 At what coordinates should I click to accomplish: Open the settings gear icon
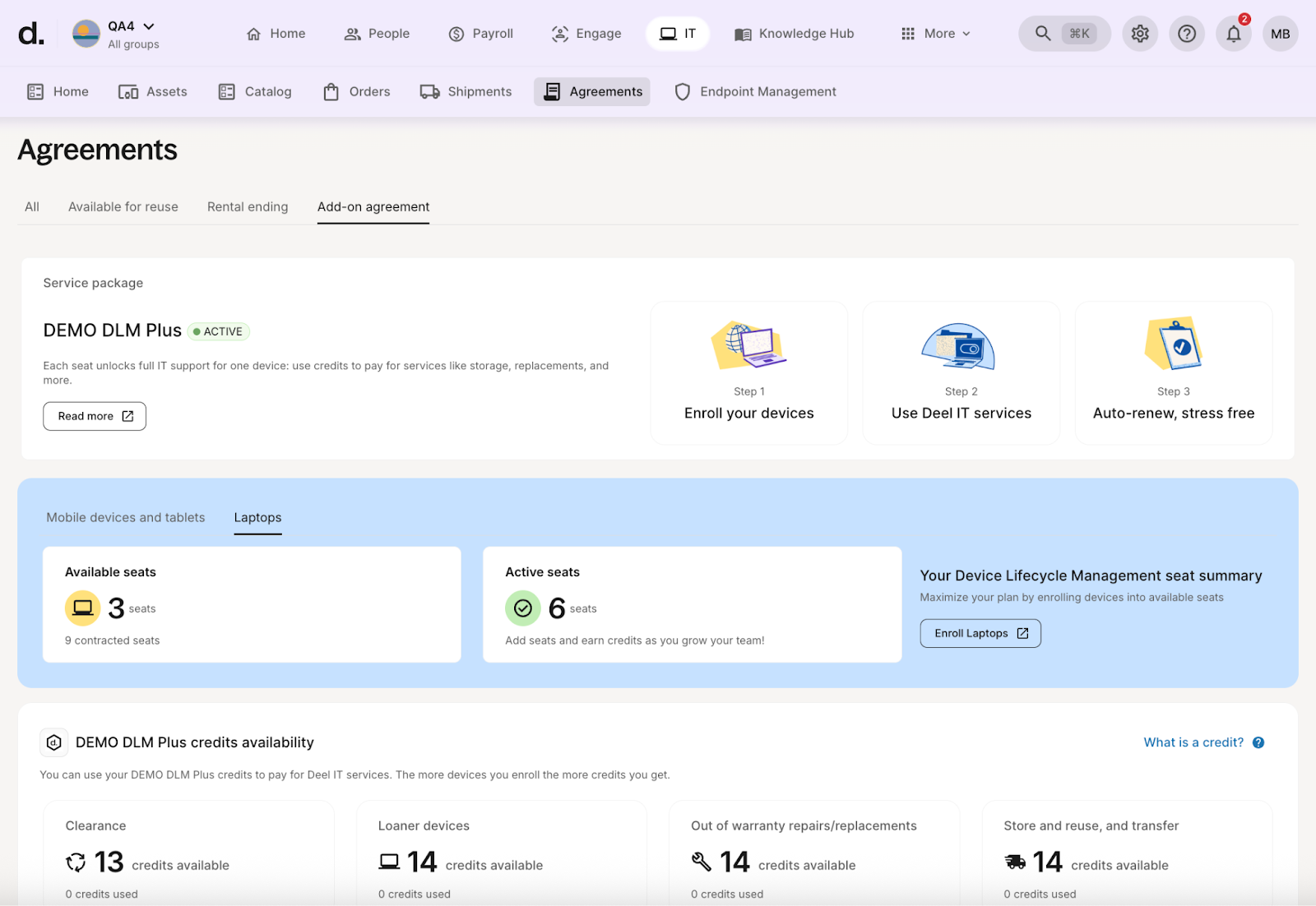click(1140, 34)
